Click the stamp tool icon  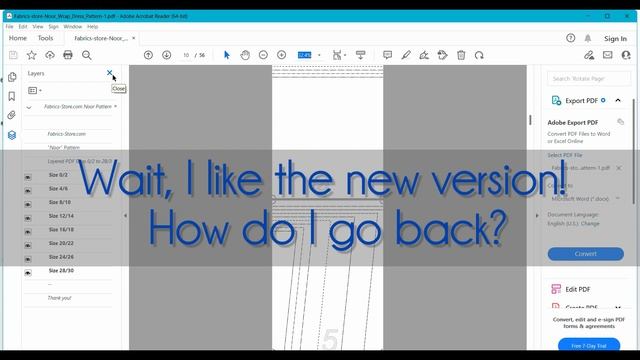[442, 55]
